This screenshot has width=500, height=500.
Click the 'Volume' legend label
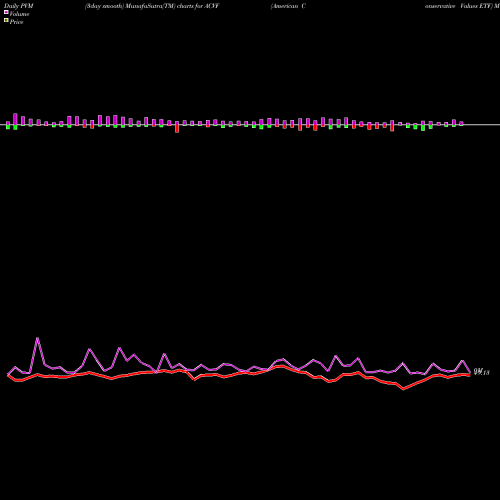coord(19,14)
